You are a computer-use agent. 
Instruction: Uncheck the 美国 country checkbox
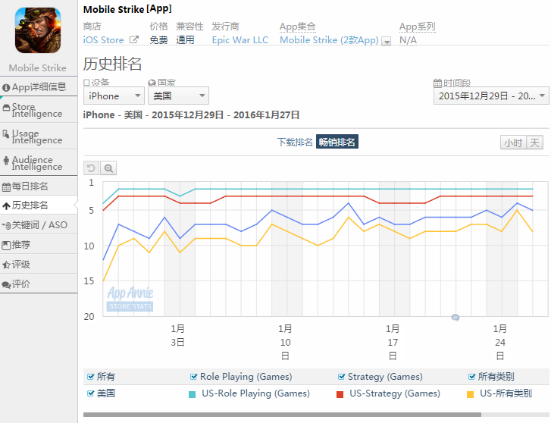tap(91, 393)
